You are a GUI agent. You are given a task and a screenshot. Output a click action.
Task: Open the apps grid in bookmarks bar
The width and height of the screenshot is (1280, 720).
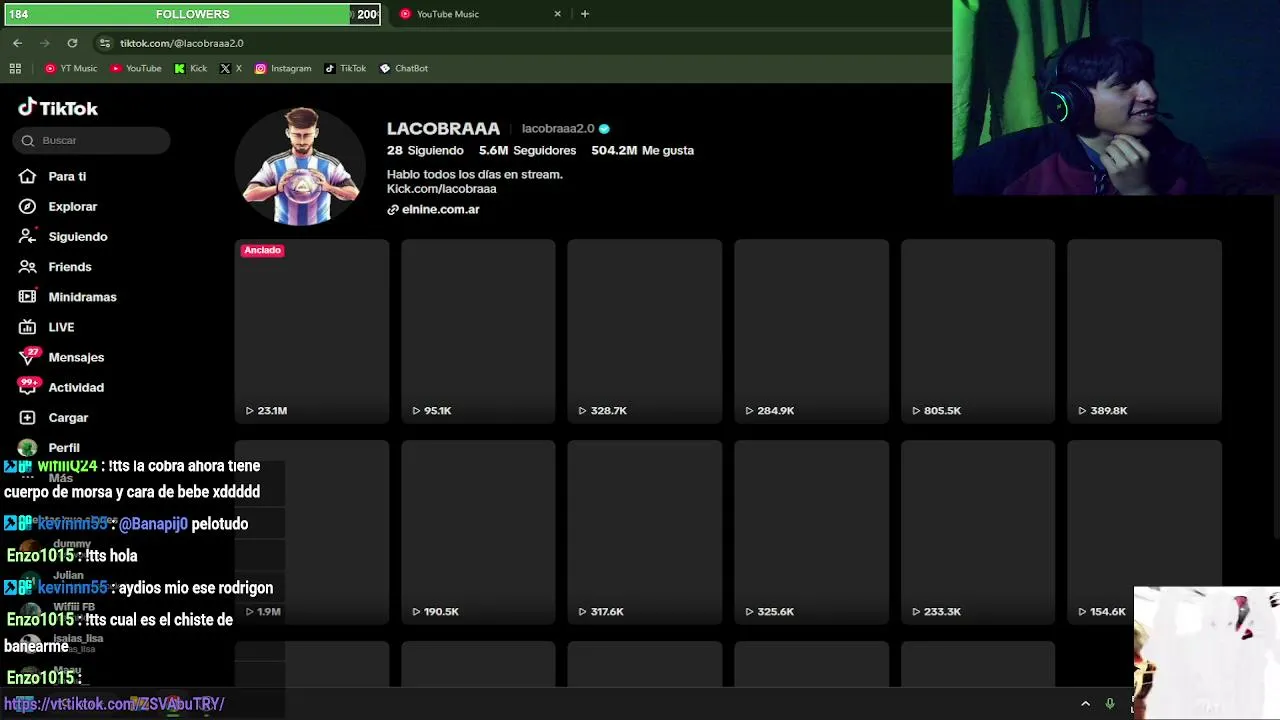coord(15,68)
